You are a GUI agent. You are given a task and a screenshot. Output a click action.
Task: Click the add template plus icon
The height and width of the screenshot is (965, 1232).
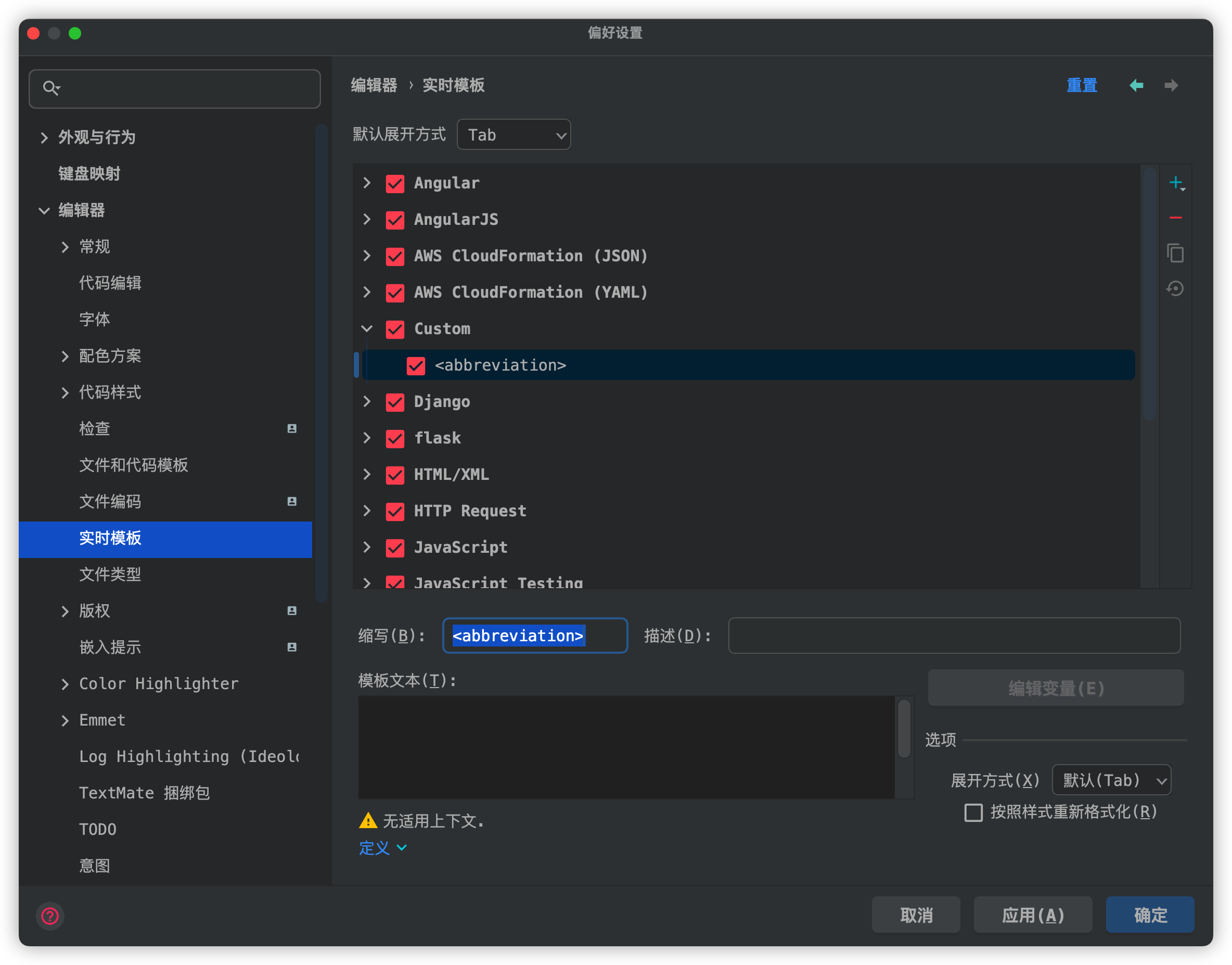tap(1175, 183)
